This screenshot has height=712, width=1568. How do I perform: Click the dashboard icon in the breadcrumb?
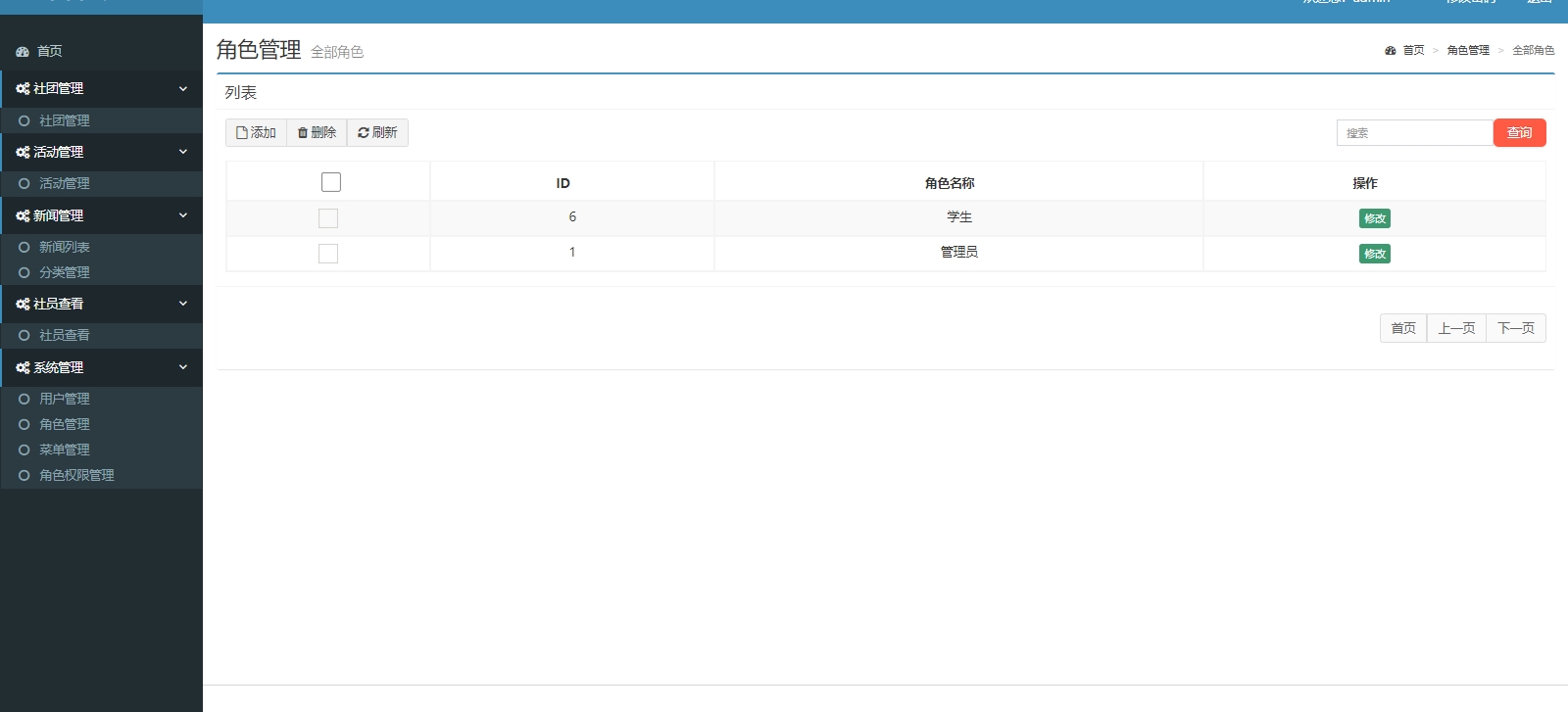(x=1390, y=50)
